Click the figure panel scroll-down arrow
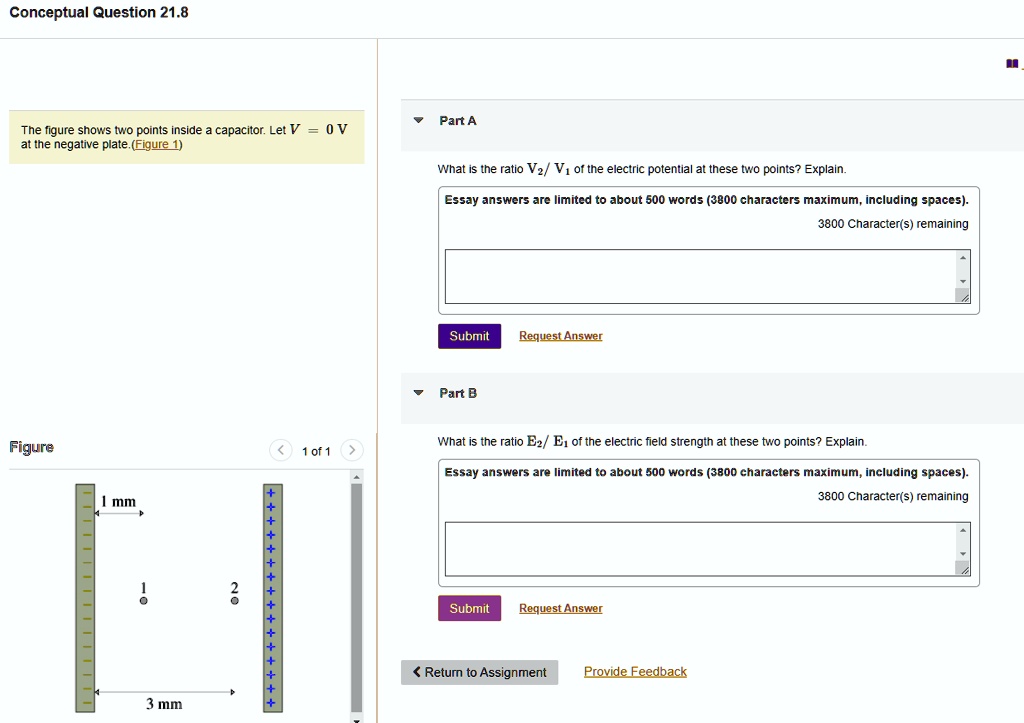 pos(357,717)
